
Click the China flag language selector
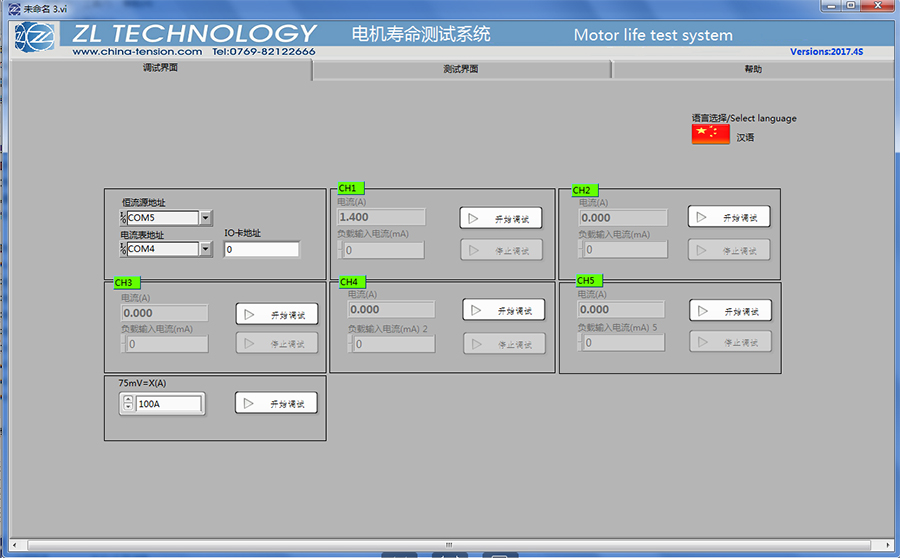[x=710, y=134]
